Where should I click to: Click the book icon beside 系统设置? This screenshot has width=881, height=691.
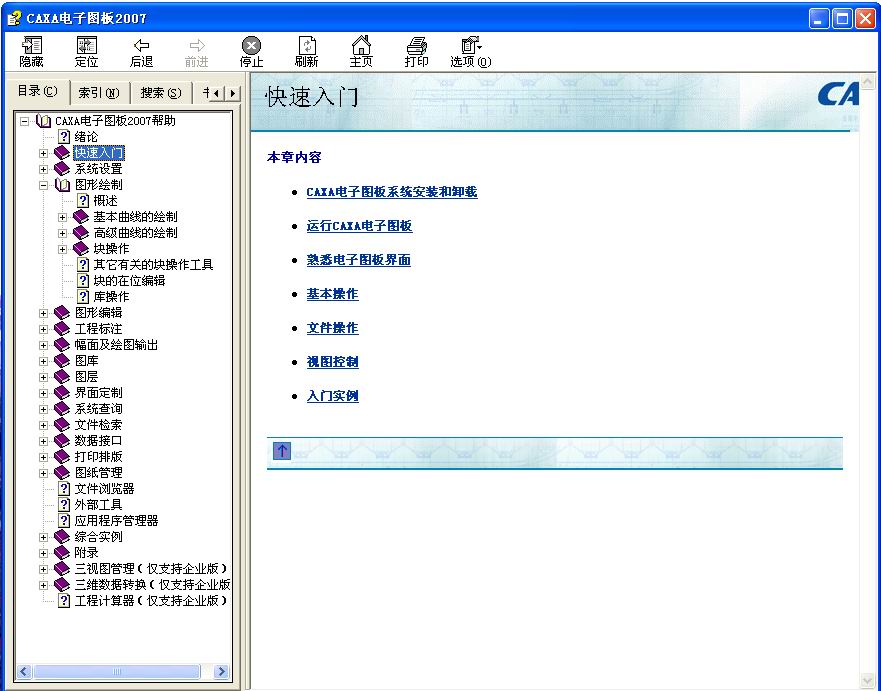pyautogui.click(x=62, y=169)
